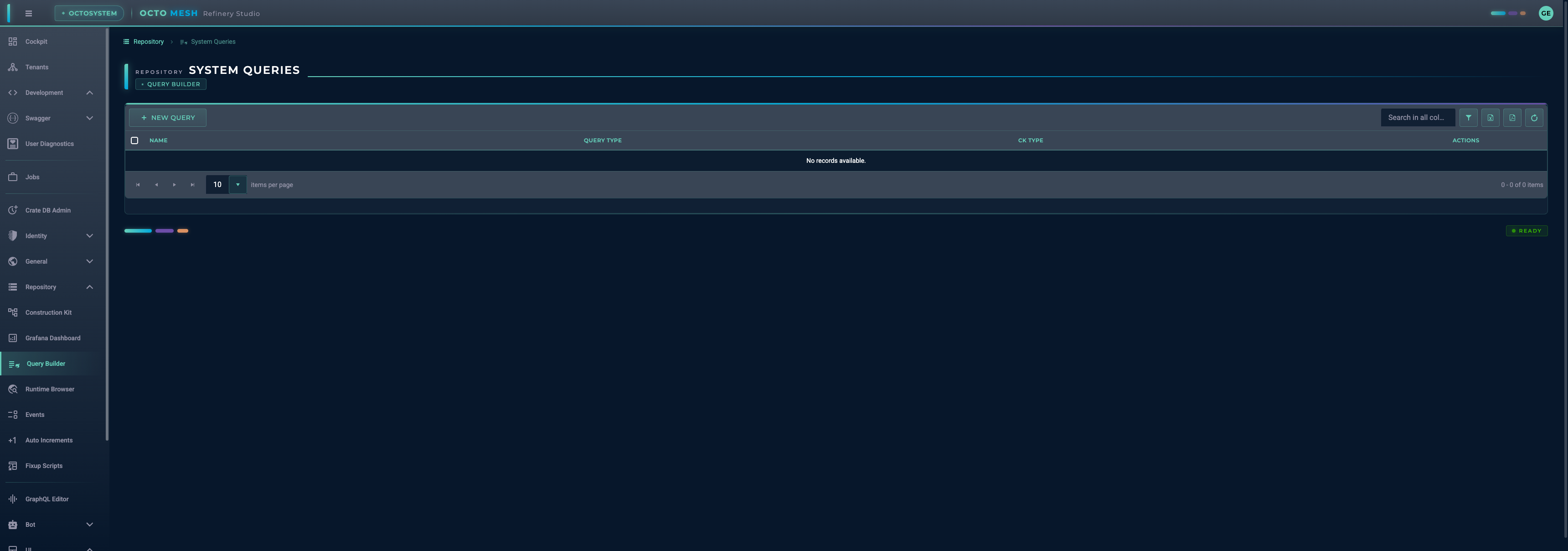Image resolution: width=1568 pixels, height=551 pixels.
Task: Open the Grafana Dashboard section
Action: (x=53, y=337)
